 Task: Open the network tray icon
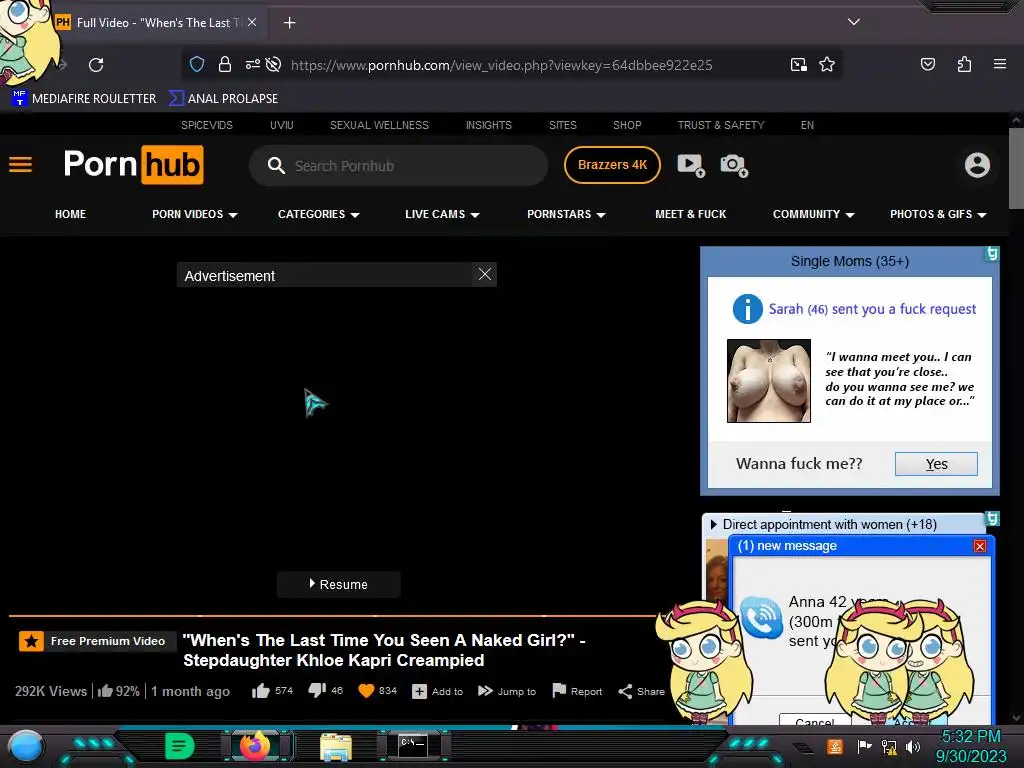tap(889, 746)
